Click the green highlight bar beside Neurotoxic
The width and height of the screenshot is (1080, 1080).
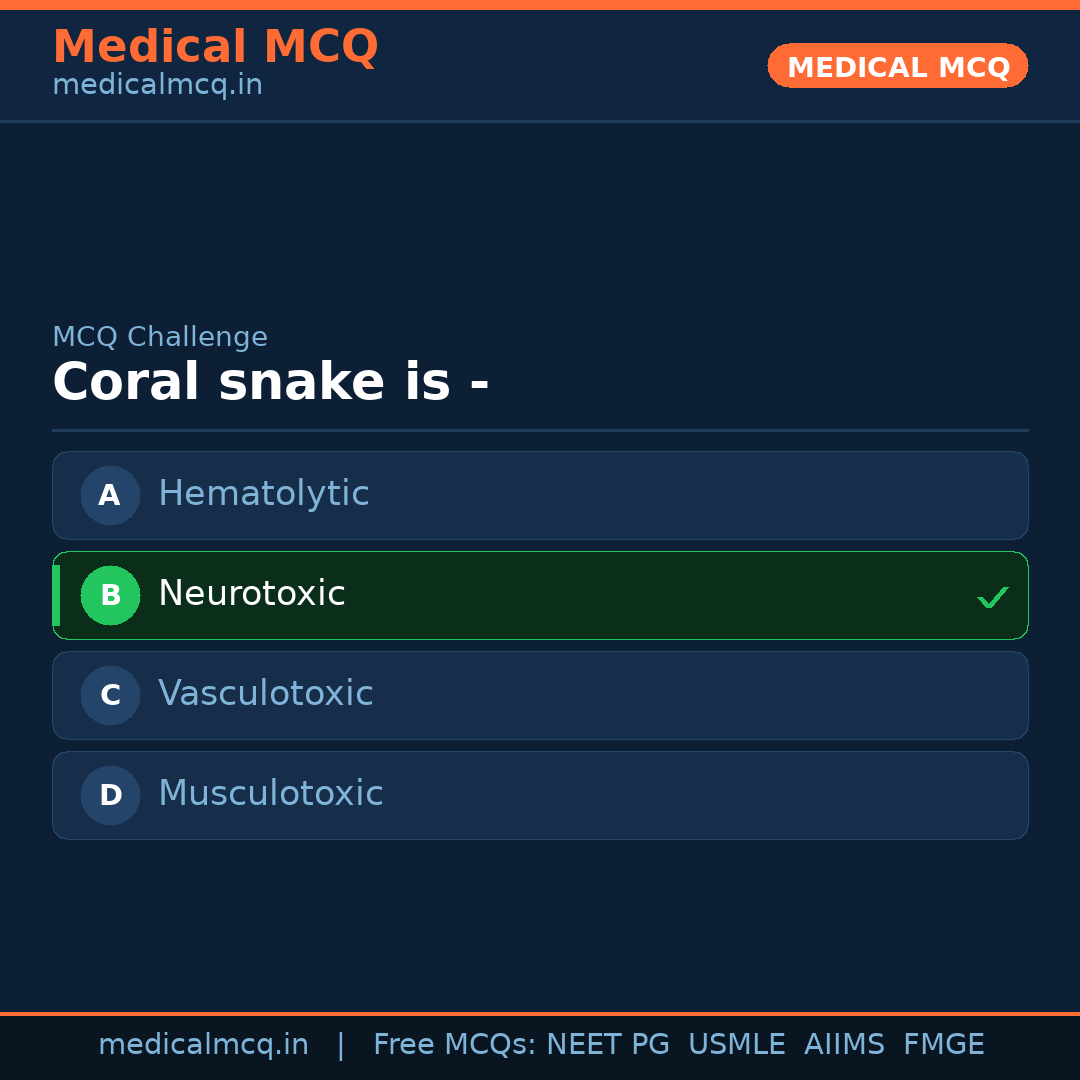(55, 595)
